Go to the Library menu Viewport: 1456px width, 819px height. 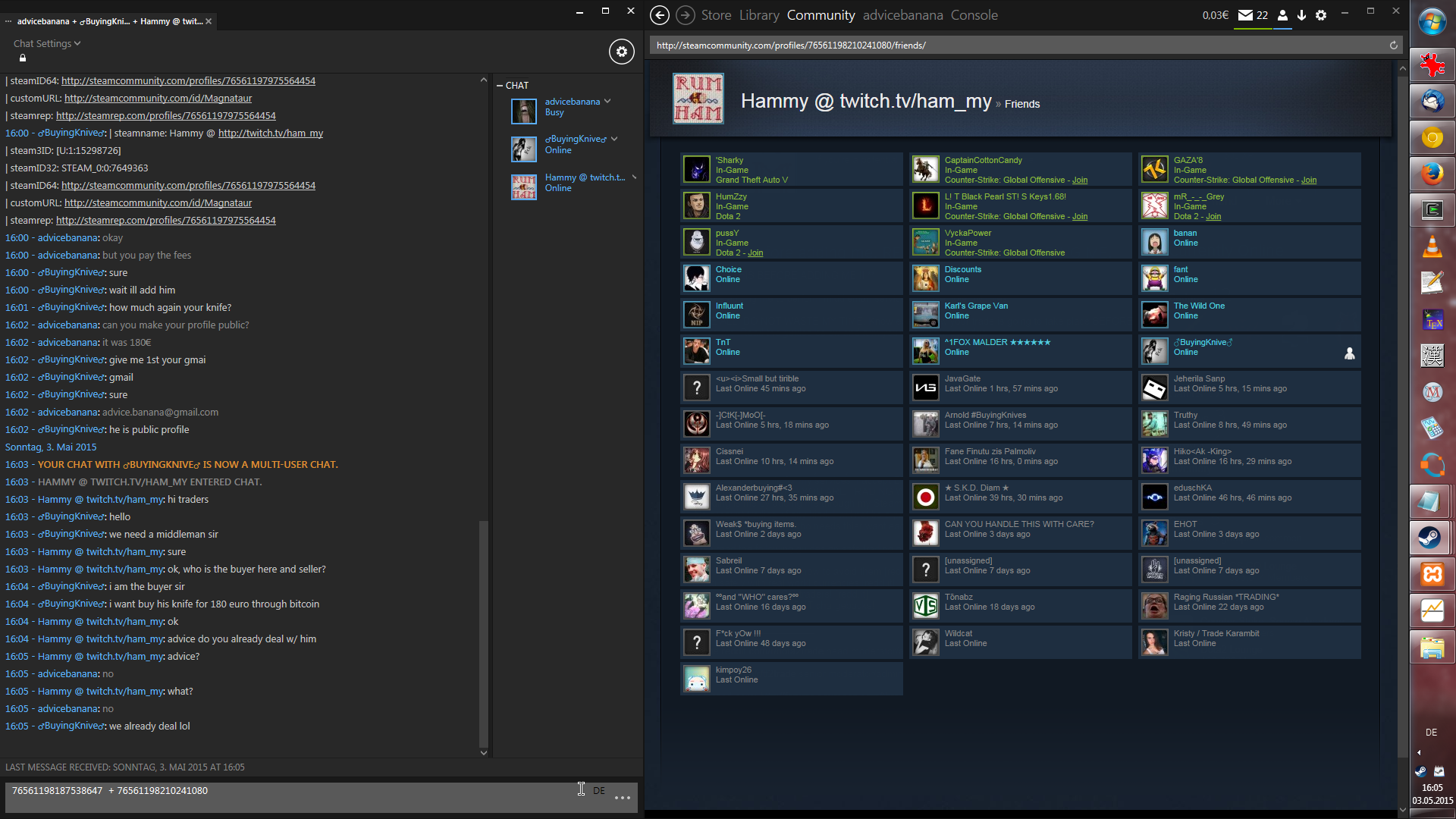[759, 15]
